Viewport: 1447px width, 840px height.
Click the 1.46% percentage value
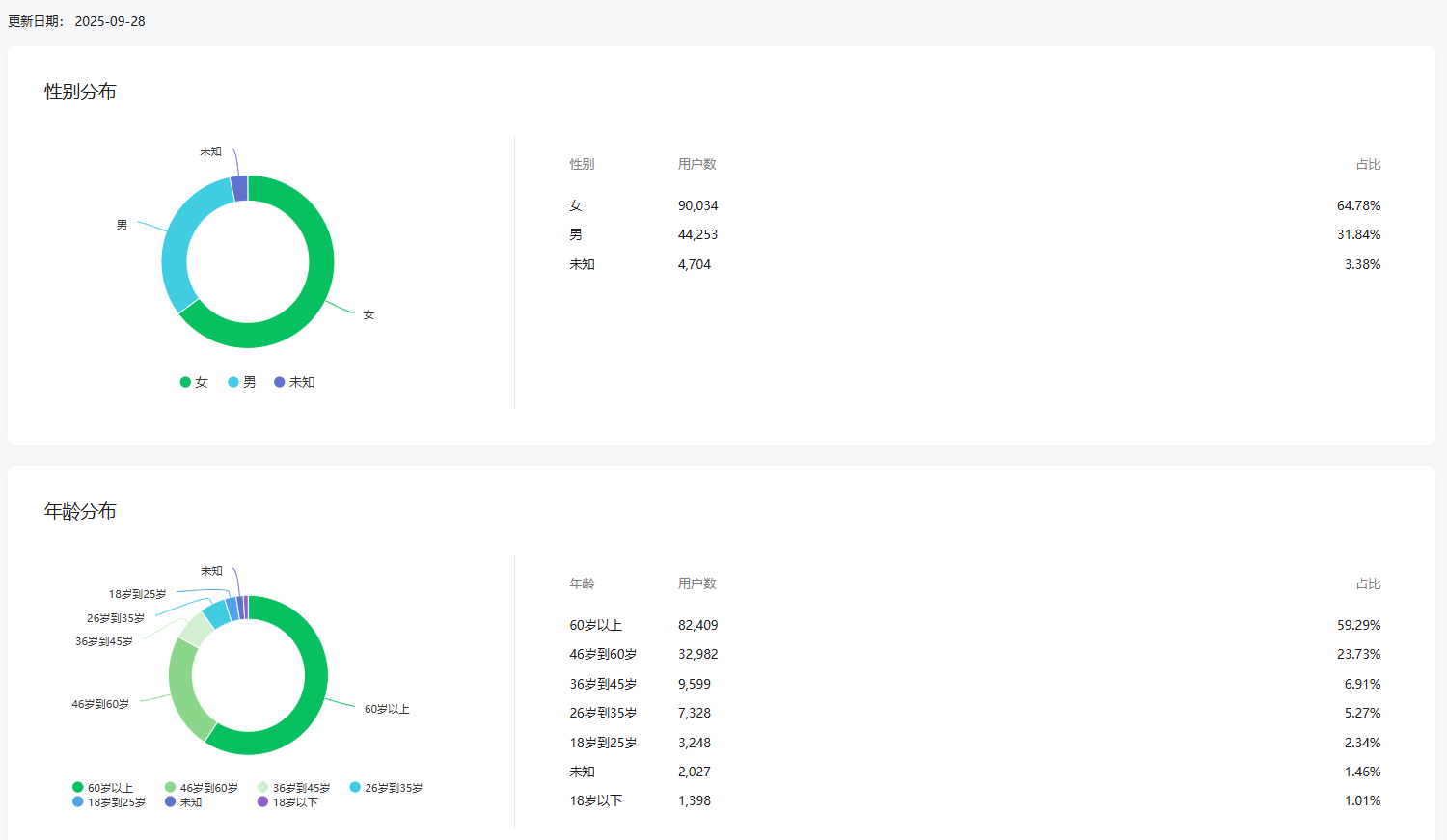(1362, 772)
